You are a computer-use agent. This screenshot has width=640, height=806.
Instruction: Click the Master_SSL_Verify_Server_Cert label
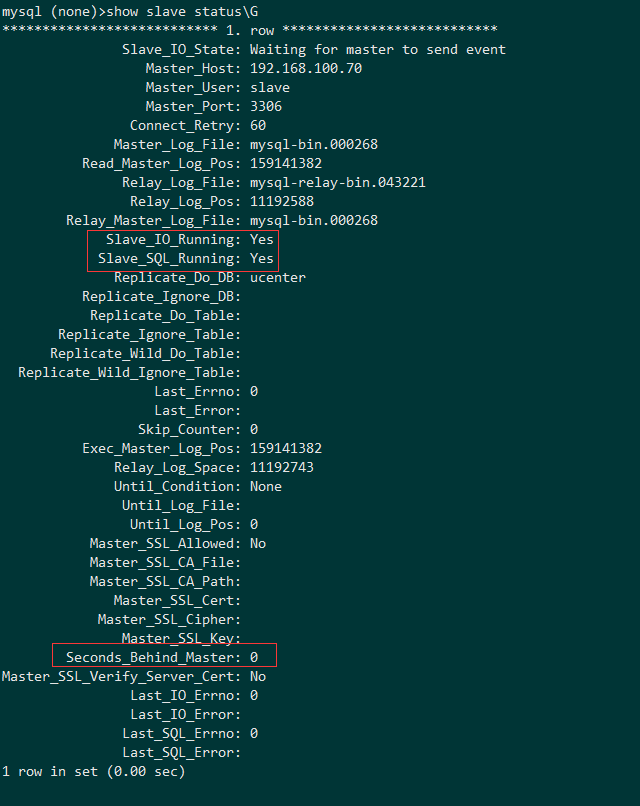click(122, 676)
